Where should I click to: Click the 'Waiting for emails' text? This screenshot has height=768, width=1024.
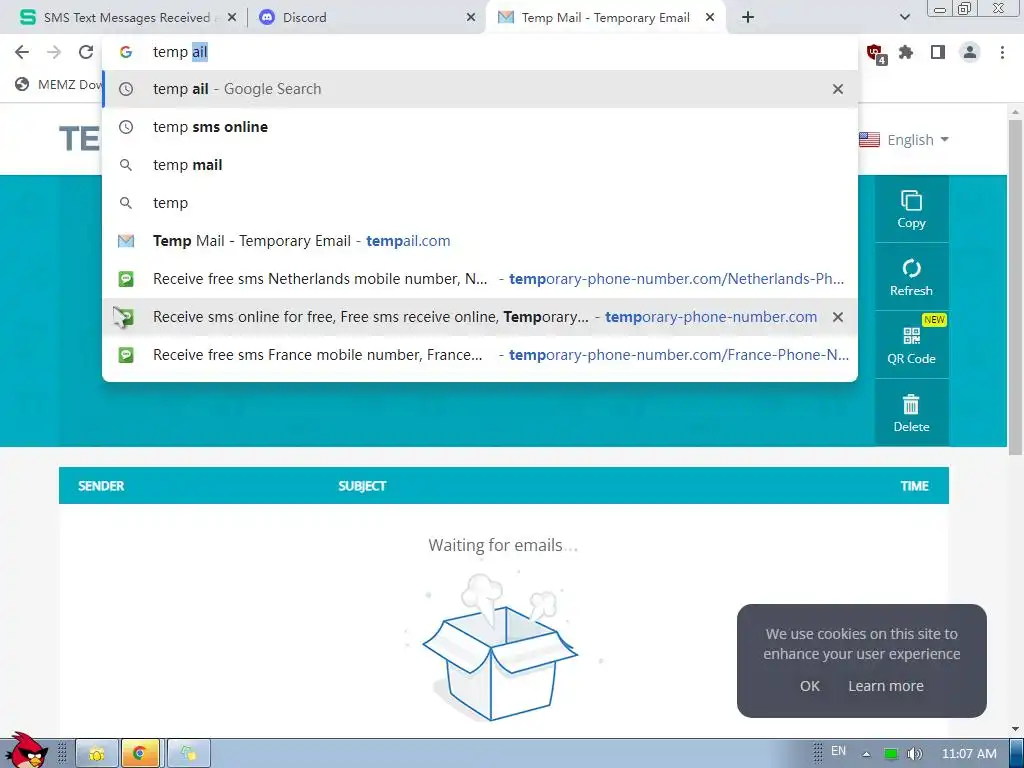pos(502,545)
